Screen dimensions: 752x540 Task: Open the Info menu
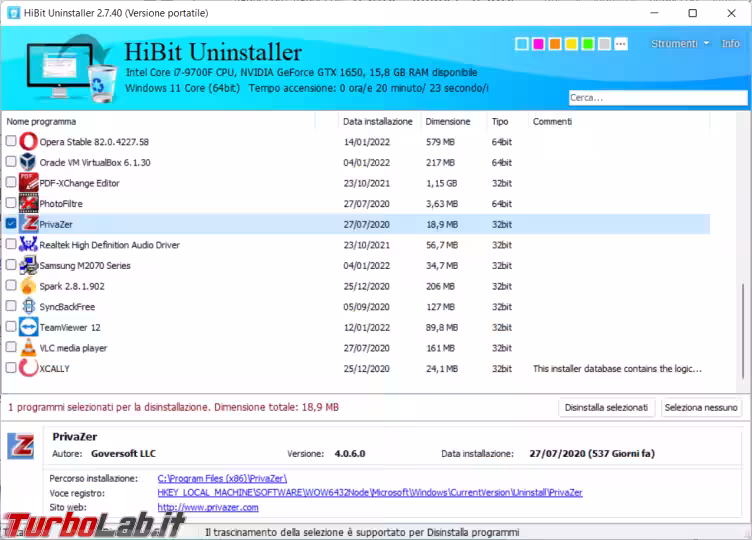730,44
